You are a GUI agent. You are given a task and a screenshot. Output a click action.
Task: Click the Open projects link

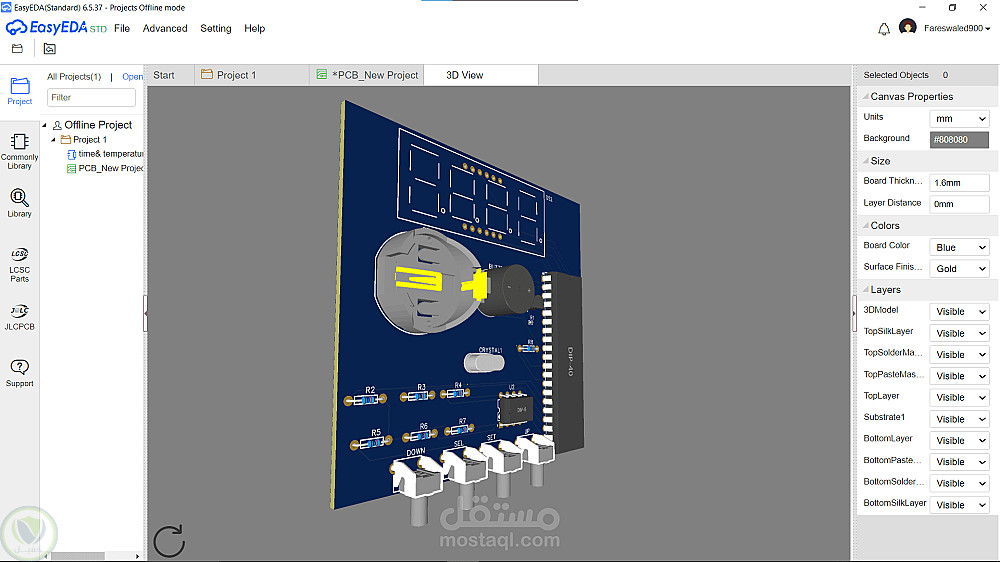(x=132, y=77)
